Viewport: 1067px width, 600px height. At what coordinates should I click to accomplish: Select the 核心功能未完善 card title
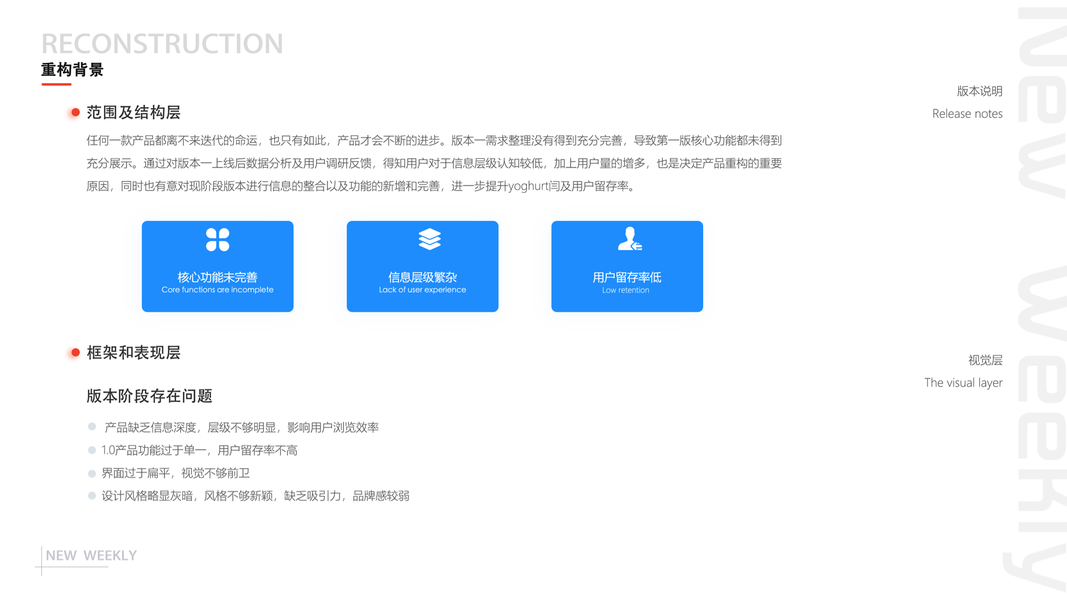point(218,277)
